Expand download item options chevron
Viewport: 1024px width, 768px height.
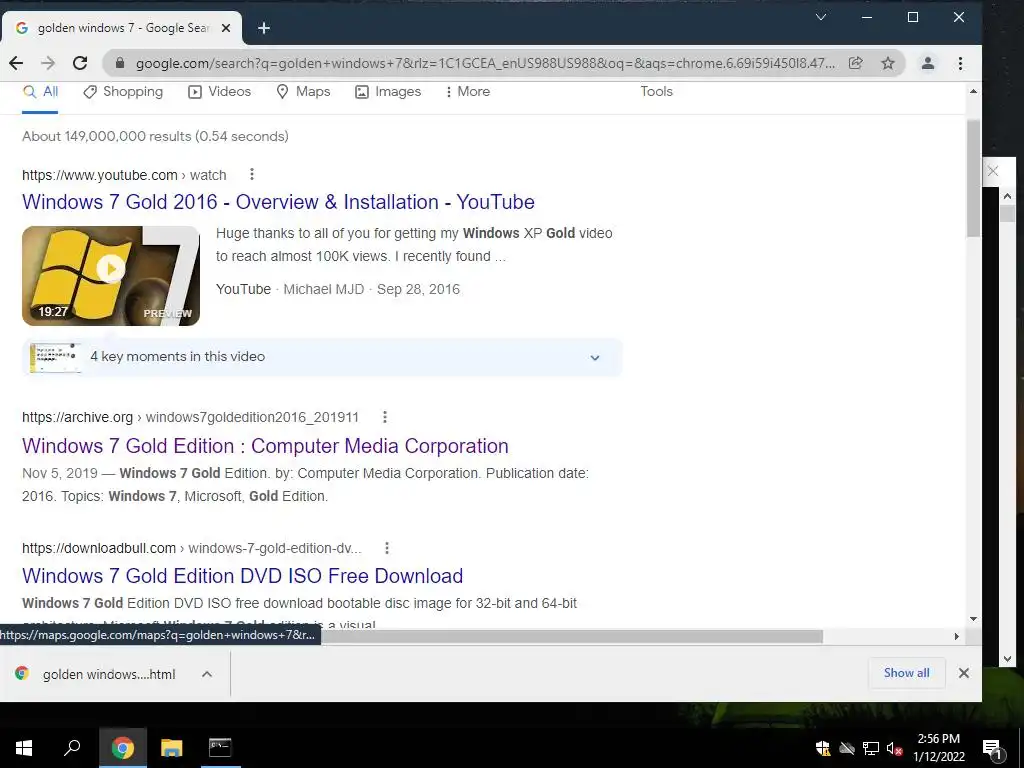click(207, 675)
